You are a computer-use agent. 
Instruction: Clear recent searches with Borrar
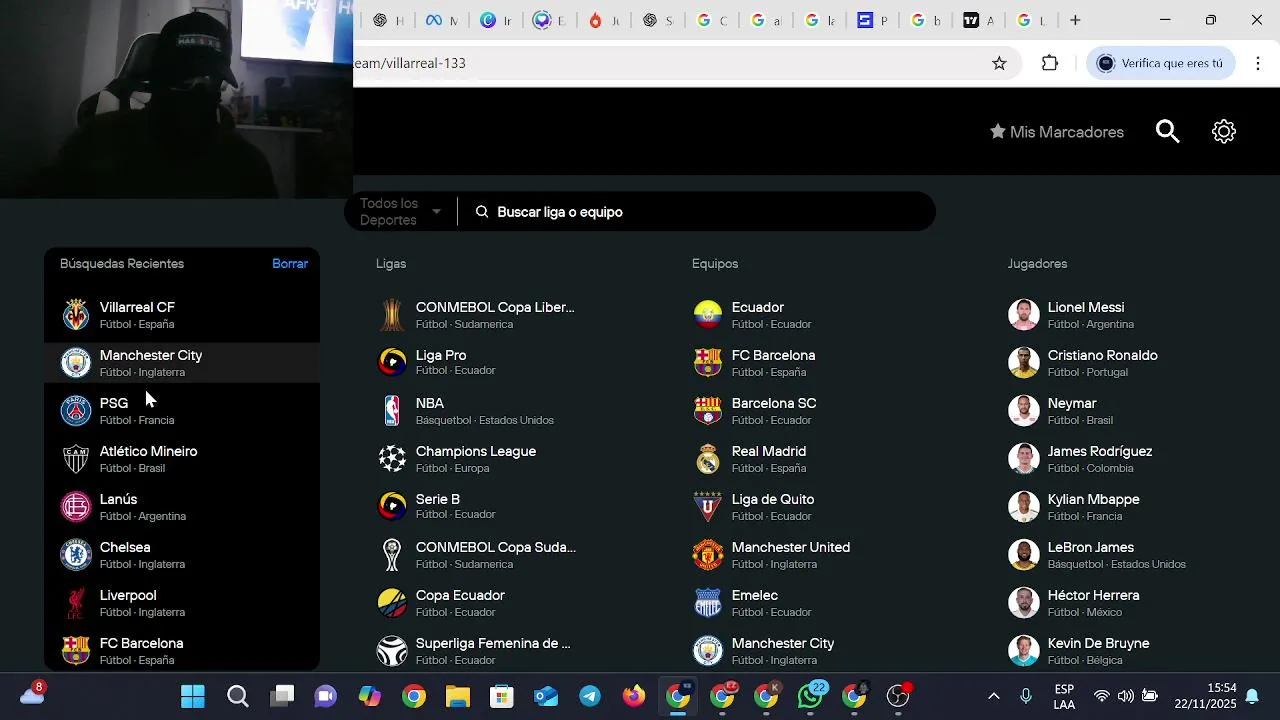[290, 264]
